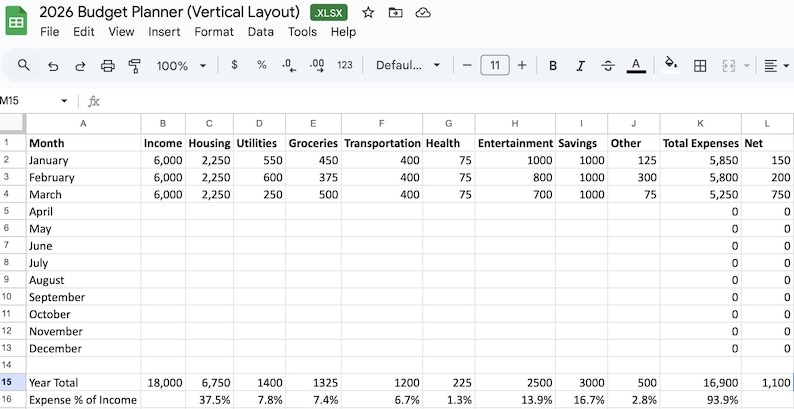Open the name box dropdown arrow
Screen dimensions: 794x409
point(64,101)
